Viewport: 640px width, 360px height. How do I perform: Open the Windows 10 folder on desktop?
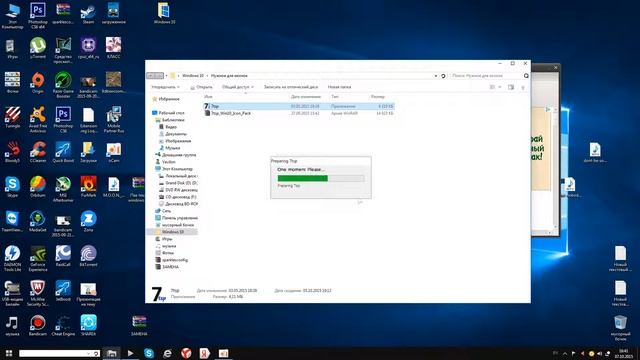click(164, 13)
